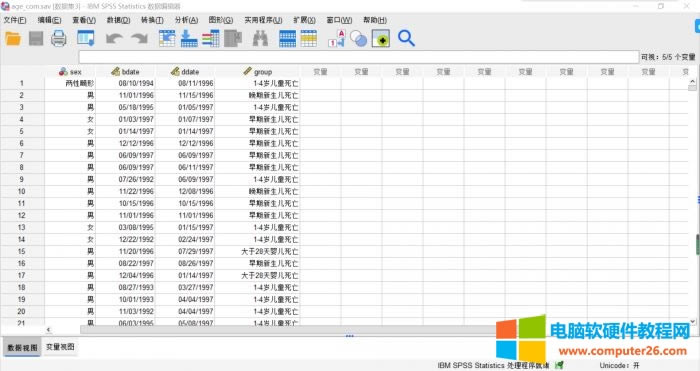Switch to the 变量视图 tab
This screenshot has width=700, height=371.
[60, 347]
